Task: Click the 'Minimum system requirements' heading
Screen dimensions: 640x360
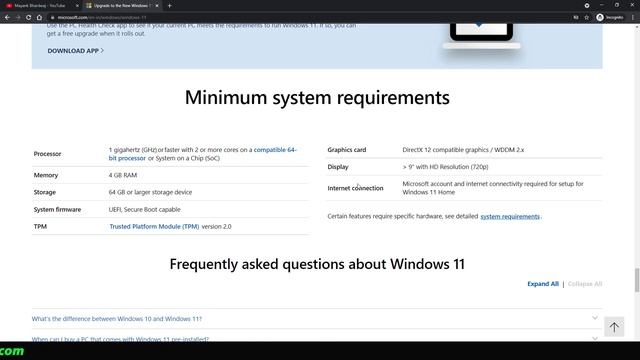Action: pos(317,98)
